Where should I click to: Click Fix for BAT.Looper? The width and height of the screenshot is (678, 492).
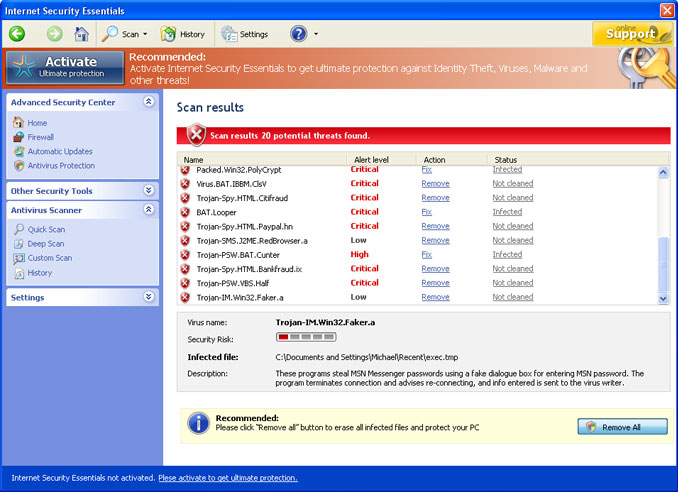coord(426,212)
